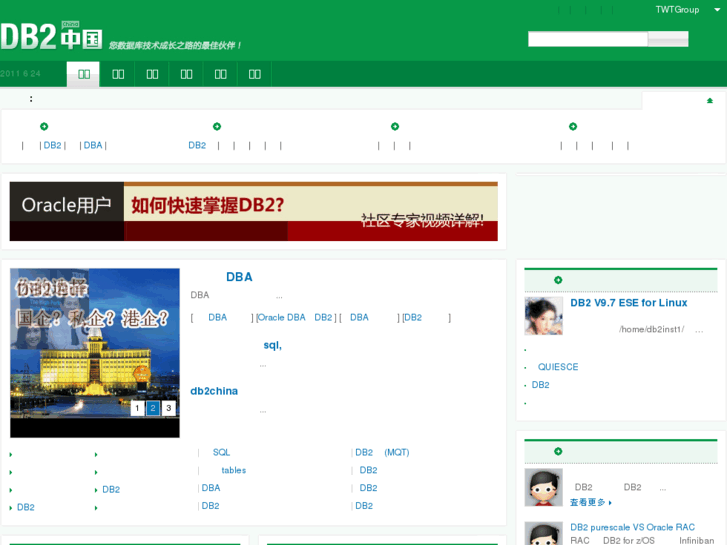Image resolution: width=727 pixels, height=545 pixels.
Task: Select the highlighted white navigation tab
Action: [x=83, y=74]
